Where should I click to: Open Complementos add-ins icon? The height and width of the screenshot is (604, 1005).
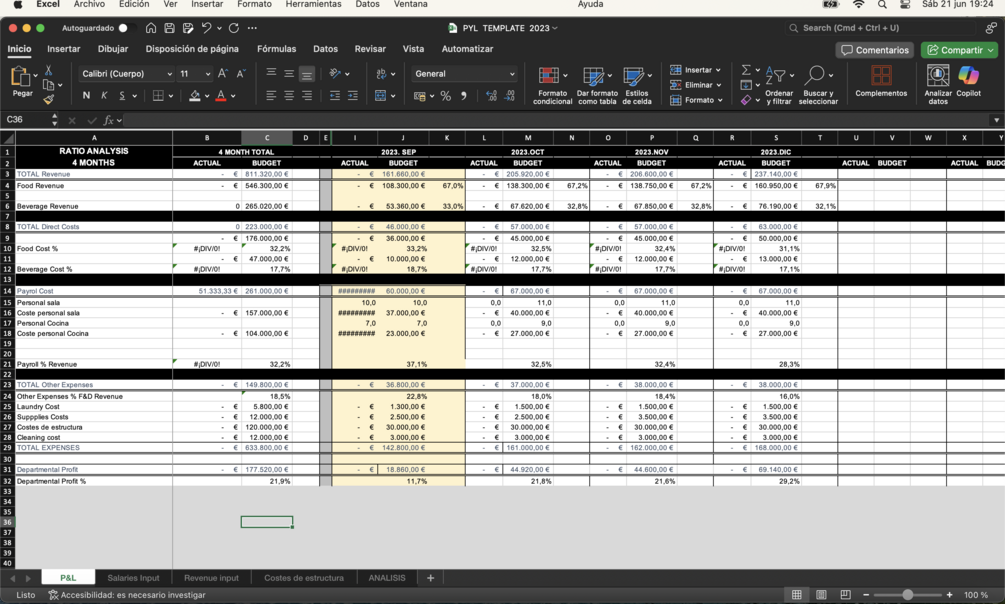881,76
